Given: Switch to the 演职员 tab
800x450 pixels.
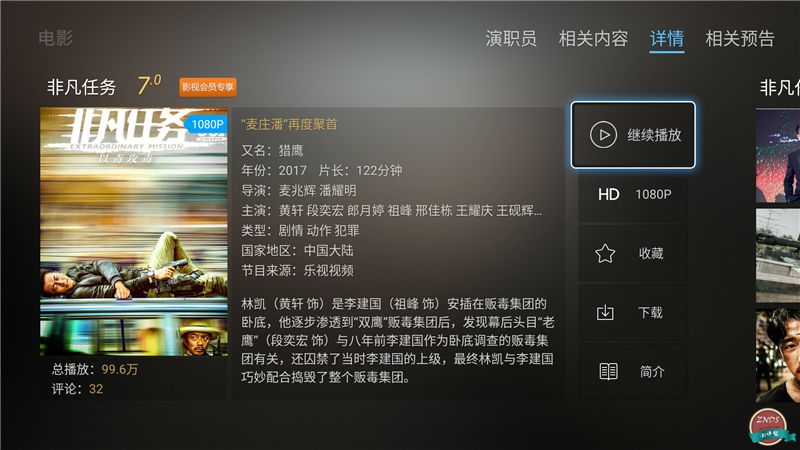Looking at the screenshot, I should (x=511, y=38).
